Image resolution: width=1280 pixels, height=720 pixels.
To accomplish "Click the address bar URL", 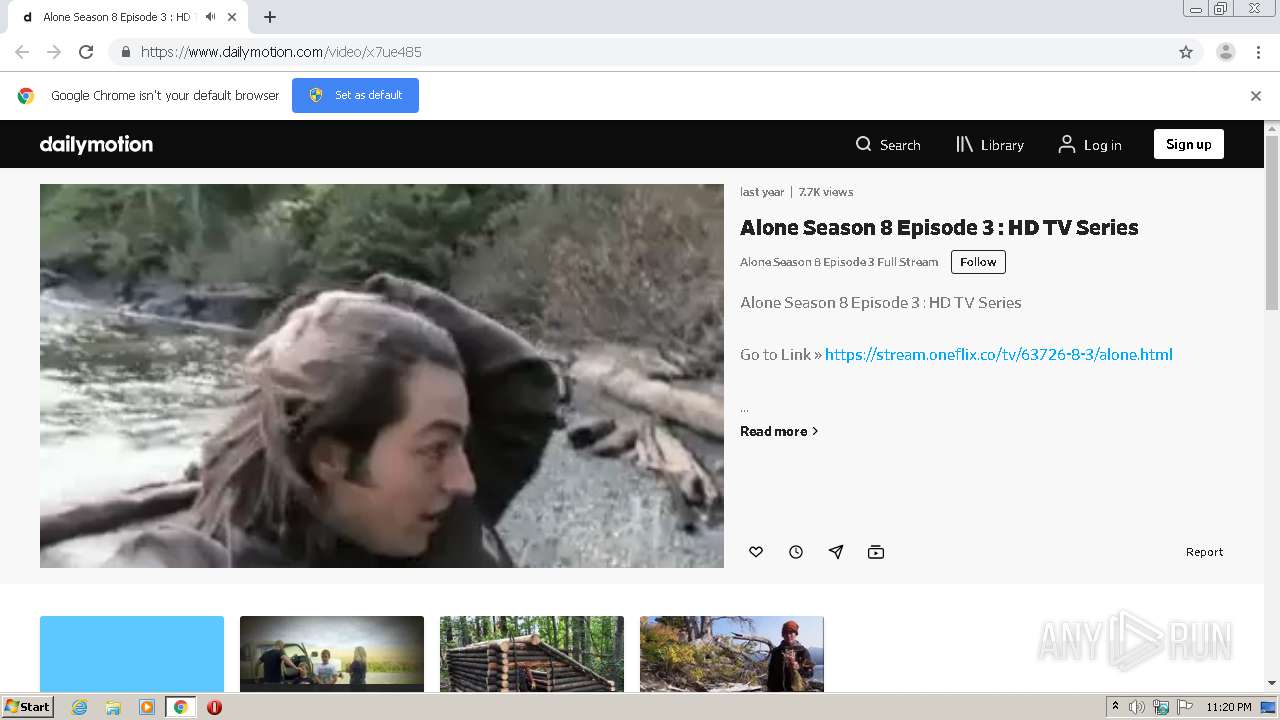I will click(x=281, y=52).
